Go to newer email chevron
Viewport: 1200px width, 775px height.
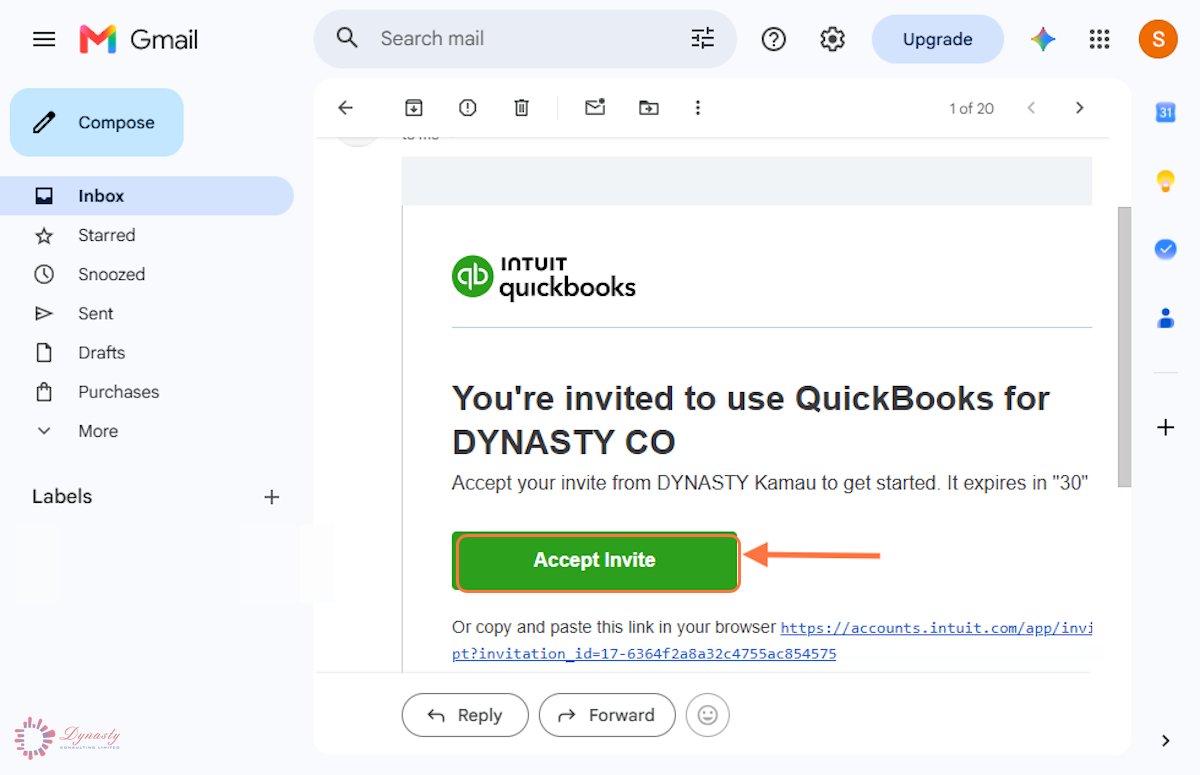click(1031, 108)
